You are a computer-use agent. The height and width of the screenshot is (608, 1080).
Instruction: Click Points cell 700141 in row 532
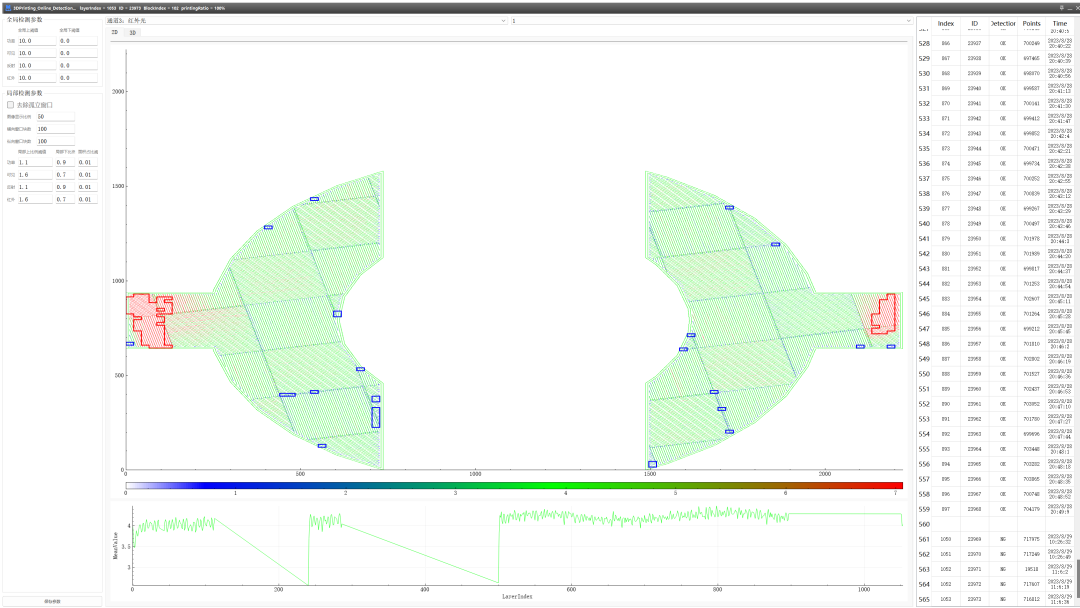[1031, 103]
